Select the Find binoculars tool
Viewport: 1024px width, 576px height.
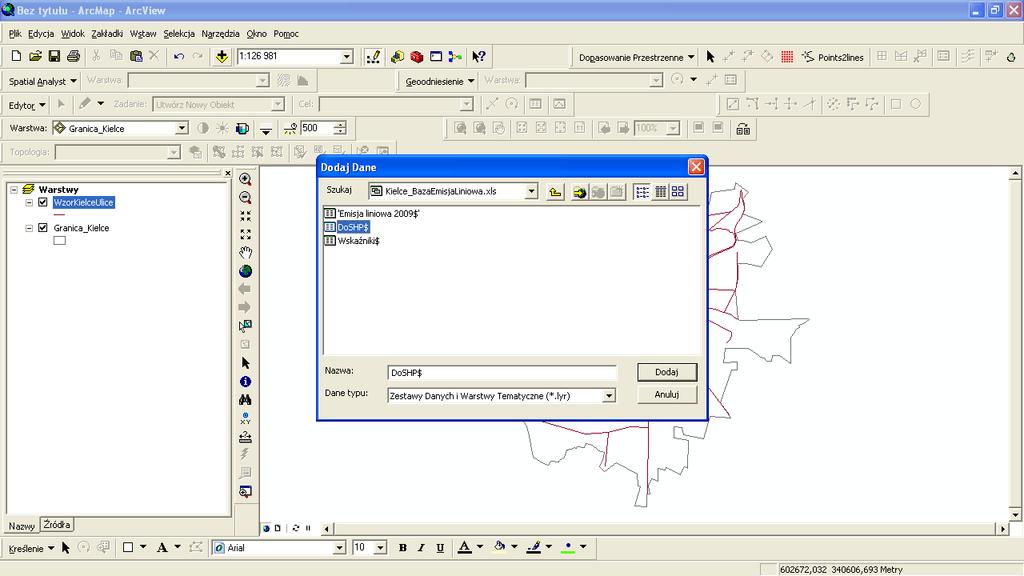pos(246,400)
